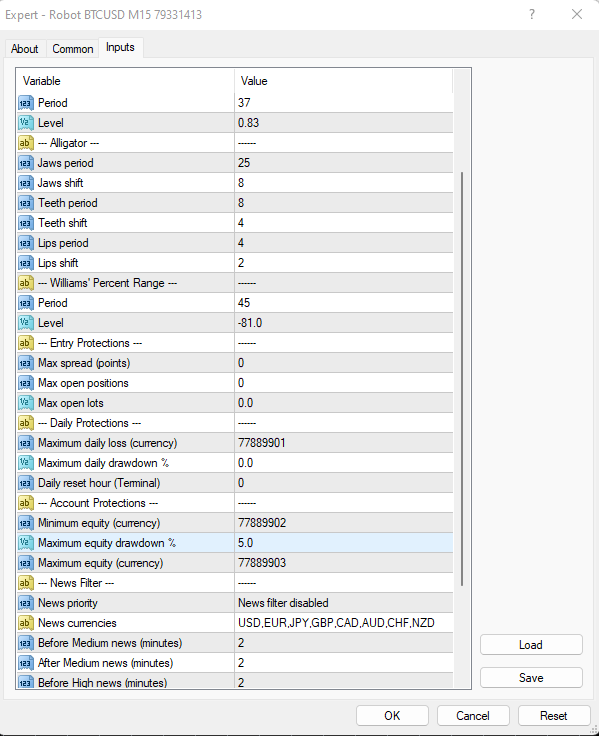The height and width of the screenshot is (736, 599).
Task: Click the string icon beside Williams' Percent Range
Action: 26,283
